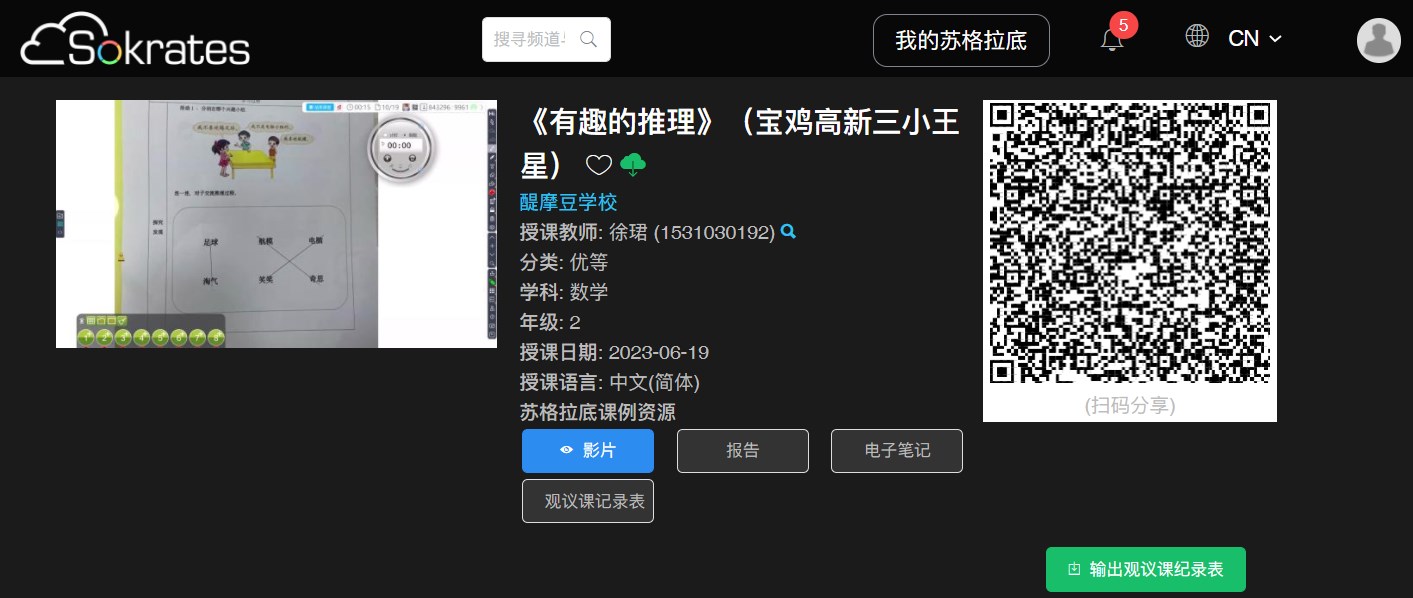The height and width of the screenshot is (598, 1413).
Task: Click the chevron arrow beside CN
Action: click(x=1275, y=39)
